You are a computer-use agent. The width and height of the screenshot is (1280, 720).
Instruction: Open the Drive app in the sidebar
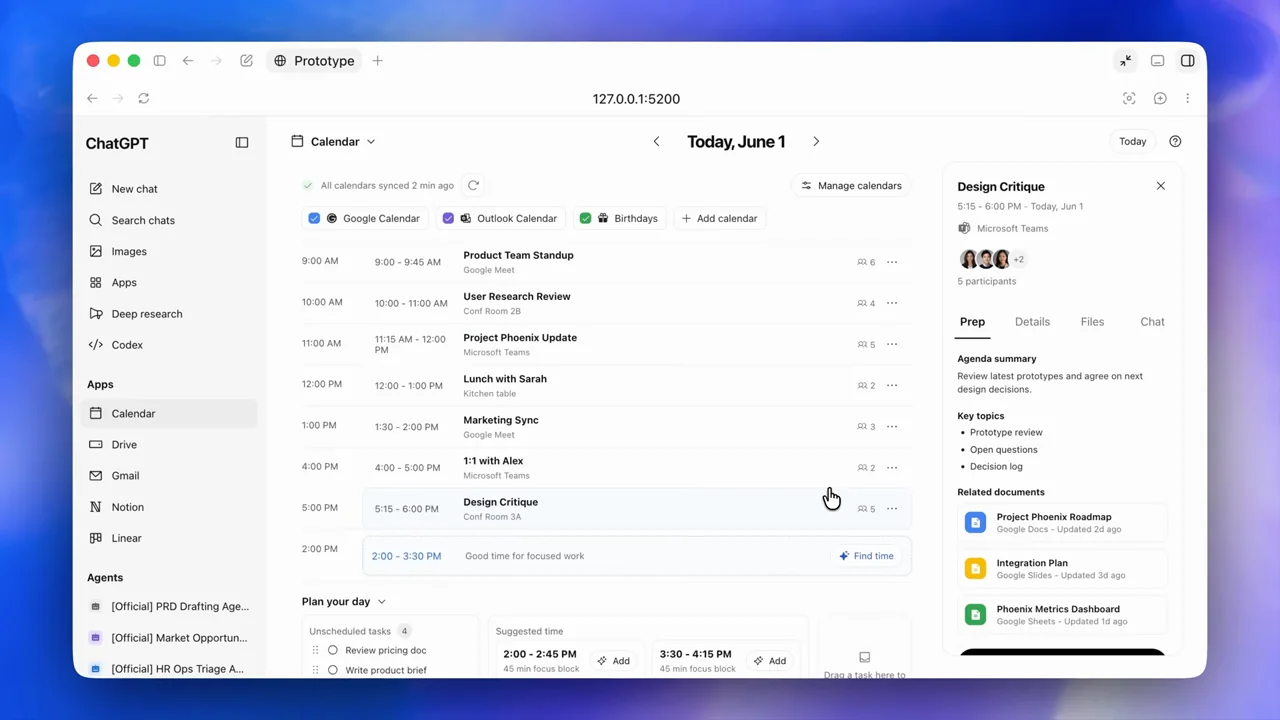(x=170, y=445)
